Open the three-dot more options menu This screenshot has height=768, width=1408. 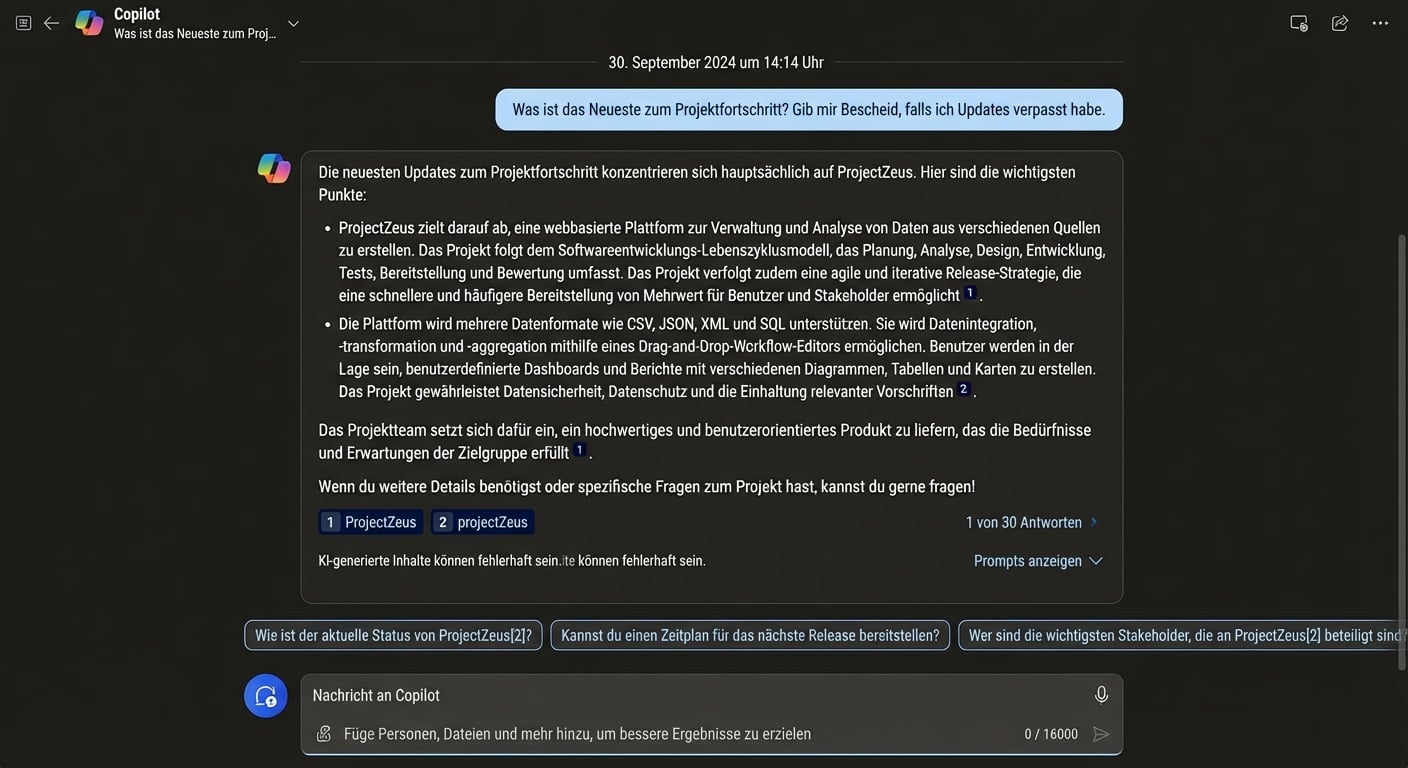(x=1380, y=23)
